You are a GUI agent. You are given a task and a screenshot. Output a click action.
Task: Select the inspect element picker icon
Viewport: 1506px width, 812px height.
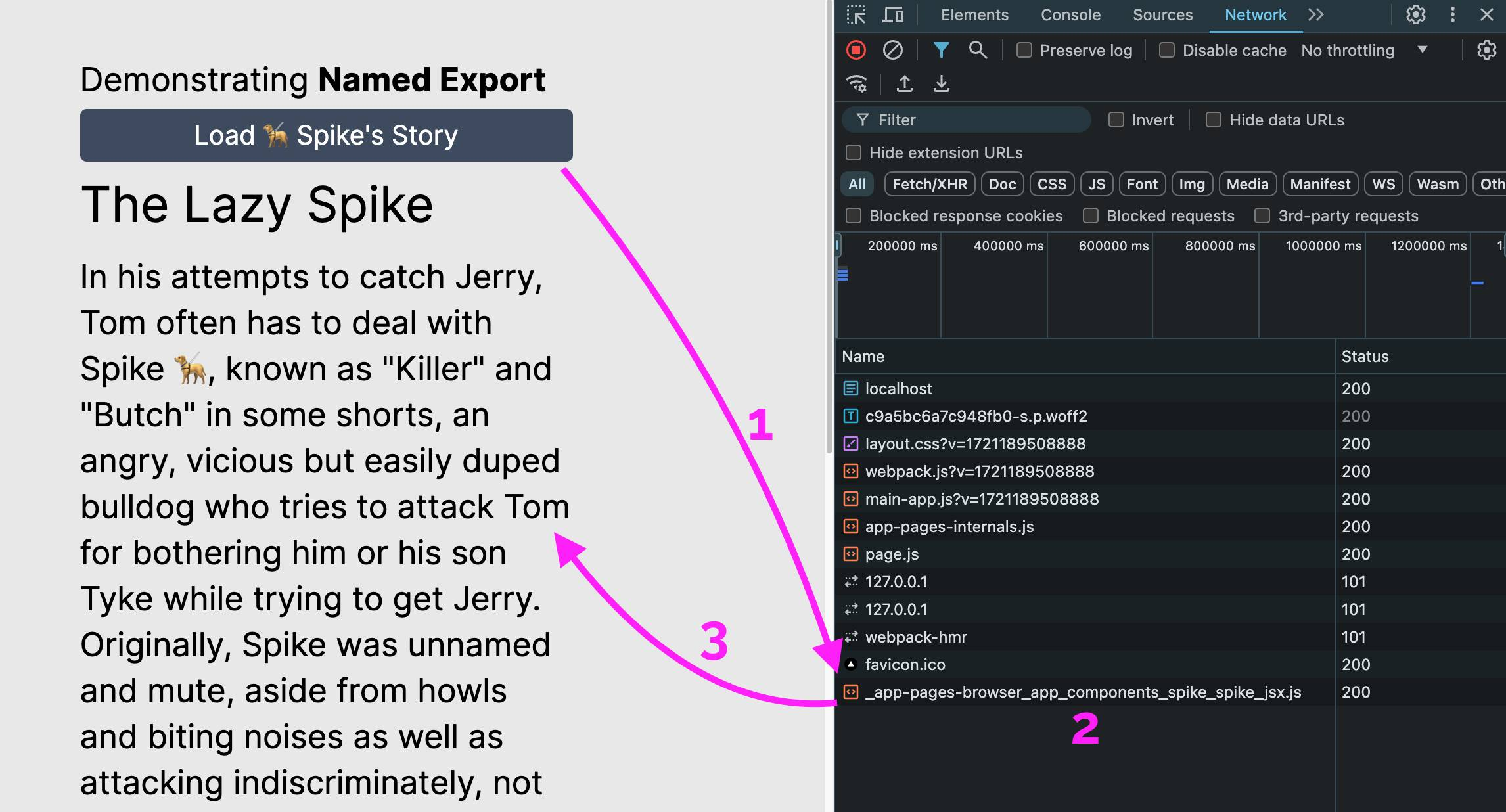pyautogui.click(x=856, y=14)
